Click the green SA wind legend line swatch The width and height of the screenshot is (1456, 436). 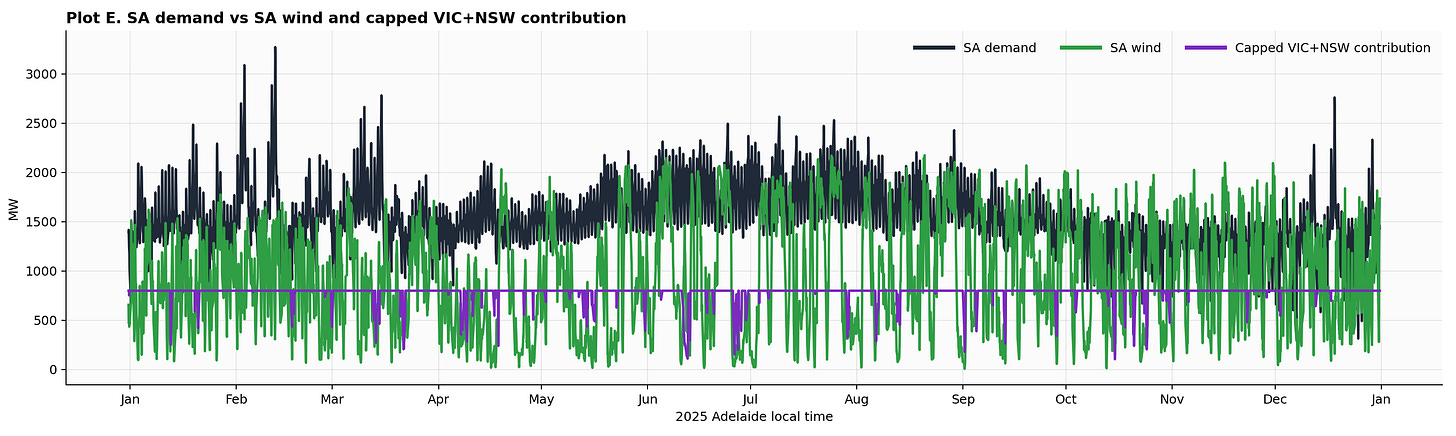[1080, 48]
